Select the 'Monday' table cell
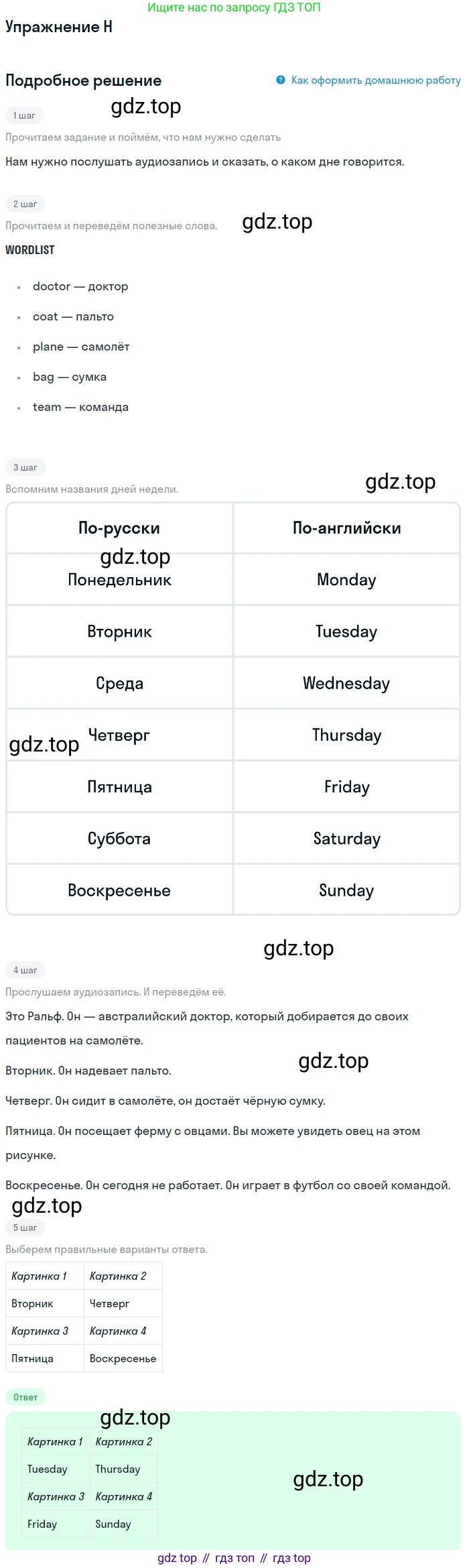The image size is (469, 1568). [x=346, y=580]
